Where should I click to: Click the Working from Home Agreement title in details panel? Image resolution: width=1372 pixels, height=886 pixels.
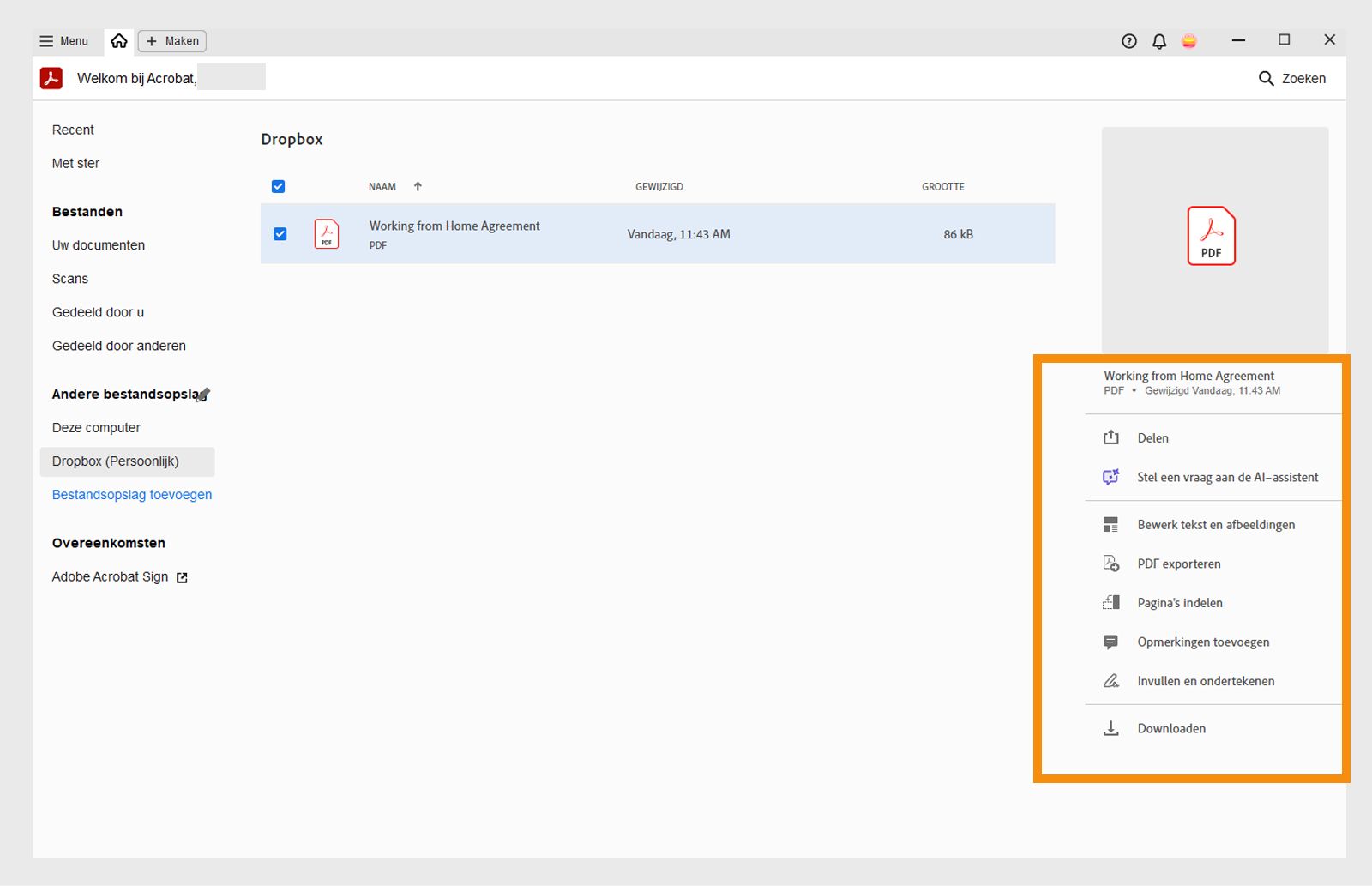[1188, 376]
